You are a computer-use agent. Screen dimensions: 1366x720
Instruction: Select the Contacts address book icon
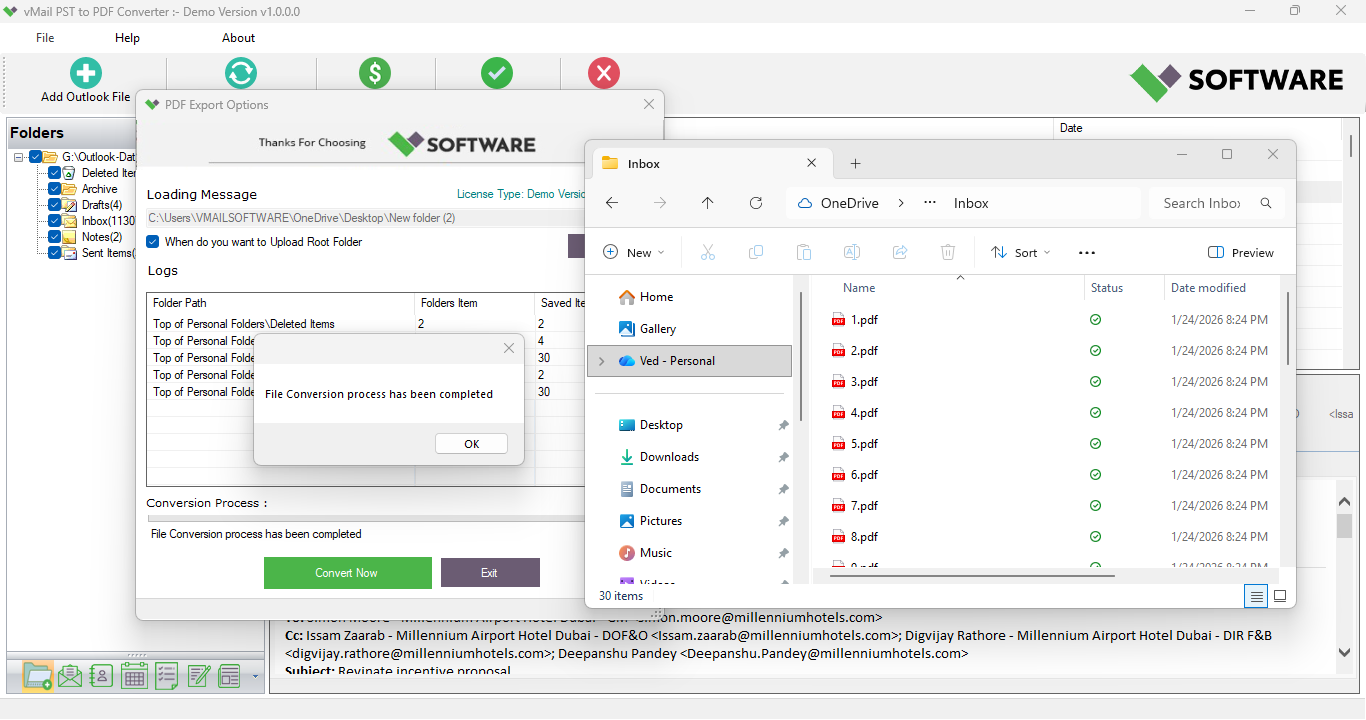pyautogui.click(x=101, y=675)
